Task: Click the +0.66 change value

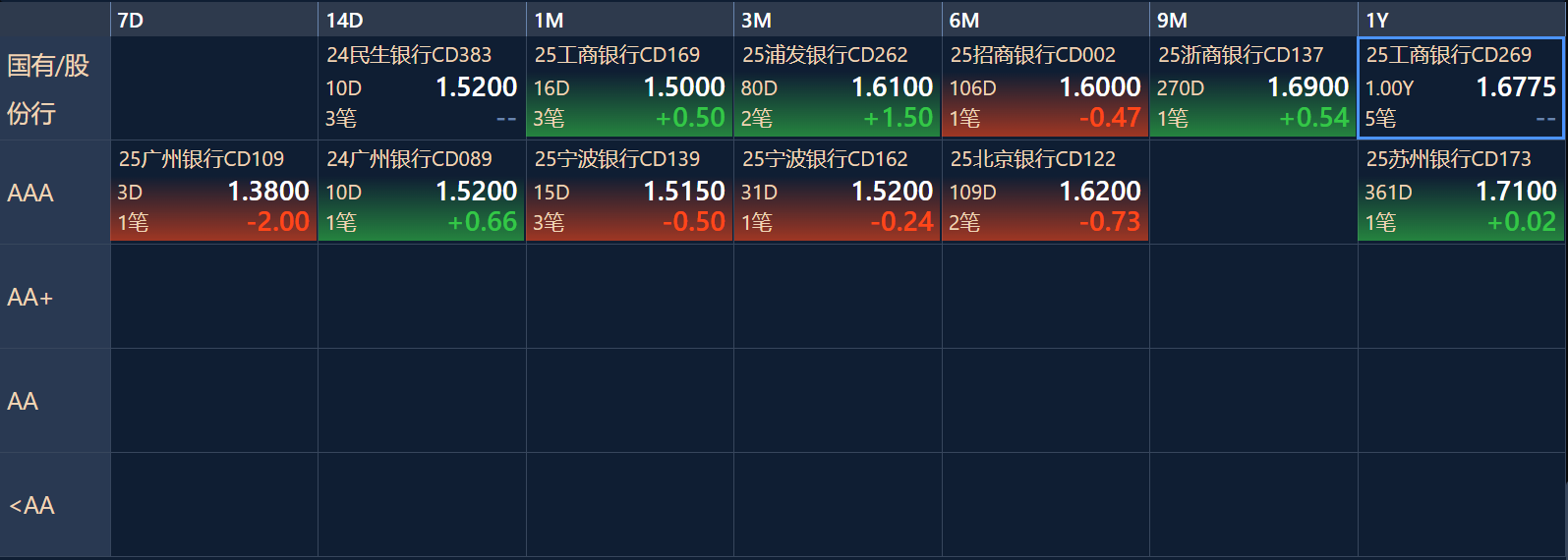Action: pyautogui.click(x=483, y=222)
